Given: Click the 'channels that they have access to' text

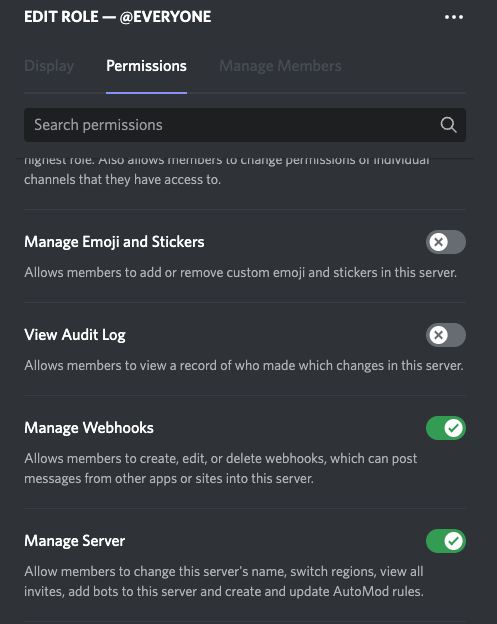Looking at the screenshot, I should [x=122, y=180].
